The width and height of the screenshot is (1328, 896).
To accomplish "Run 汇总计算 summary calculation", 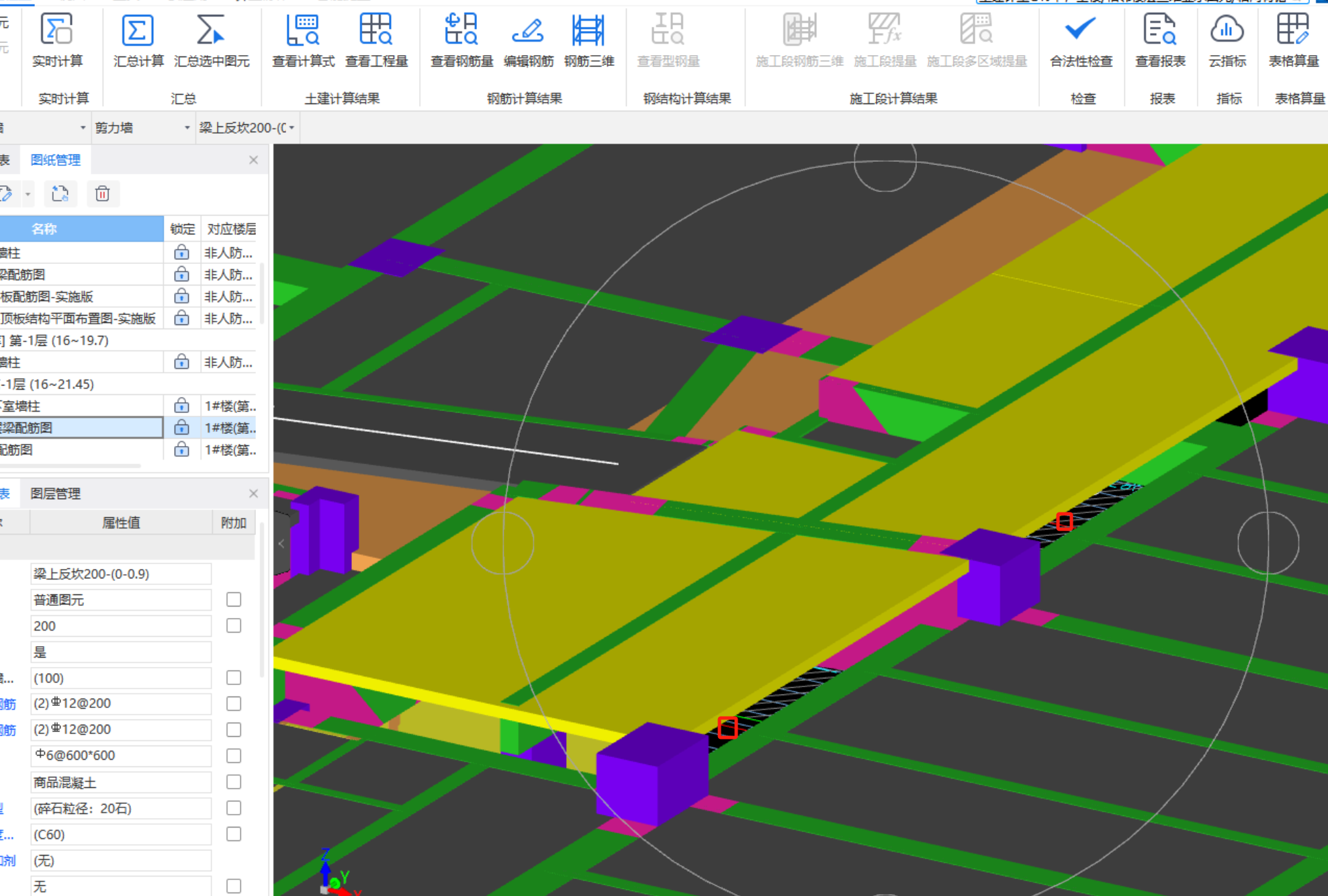I will (138, 41).
